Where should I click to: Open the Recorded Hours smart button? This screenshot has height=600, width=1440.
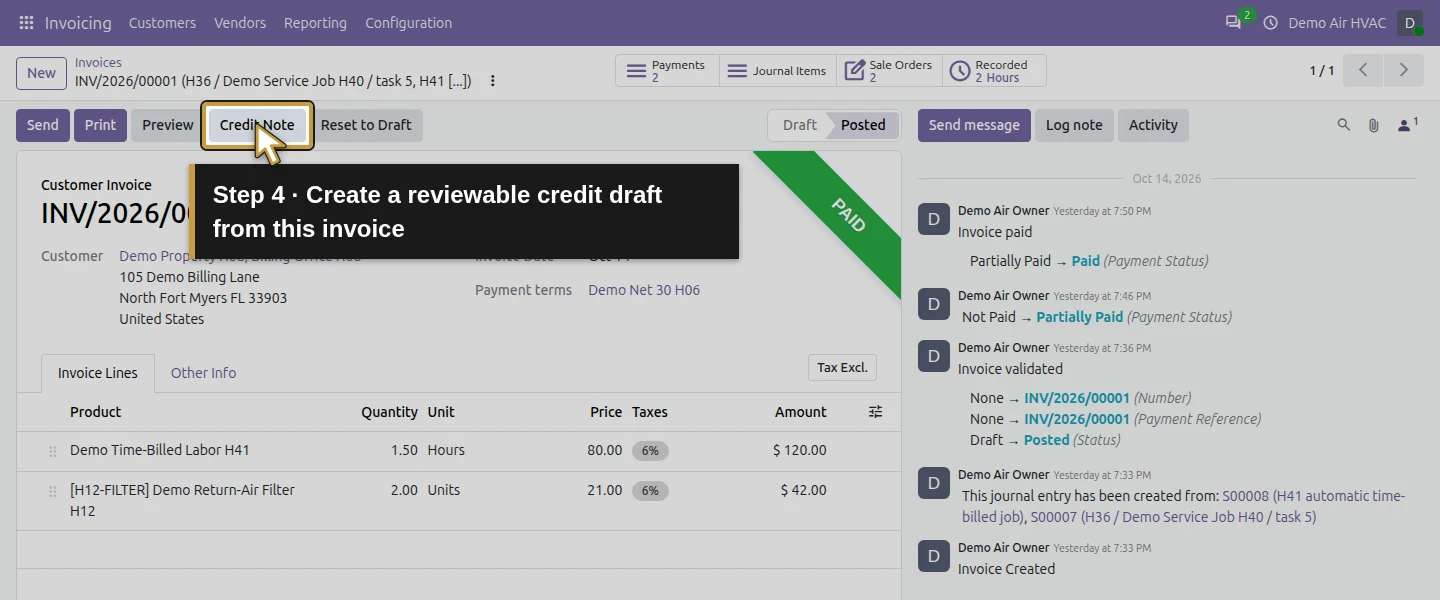pos(994,71)
